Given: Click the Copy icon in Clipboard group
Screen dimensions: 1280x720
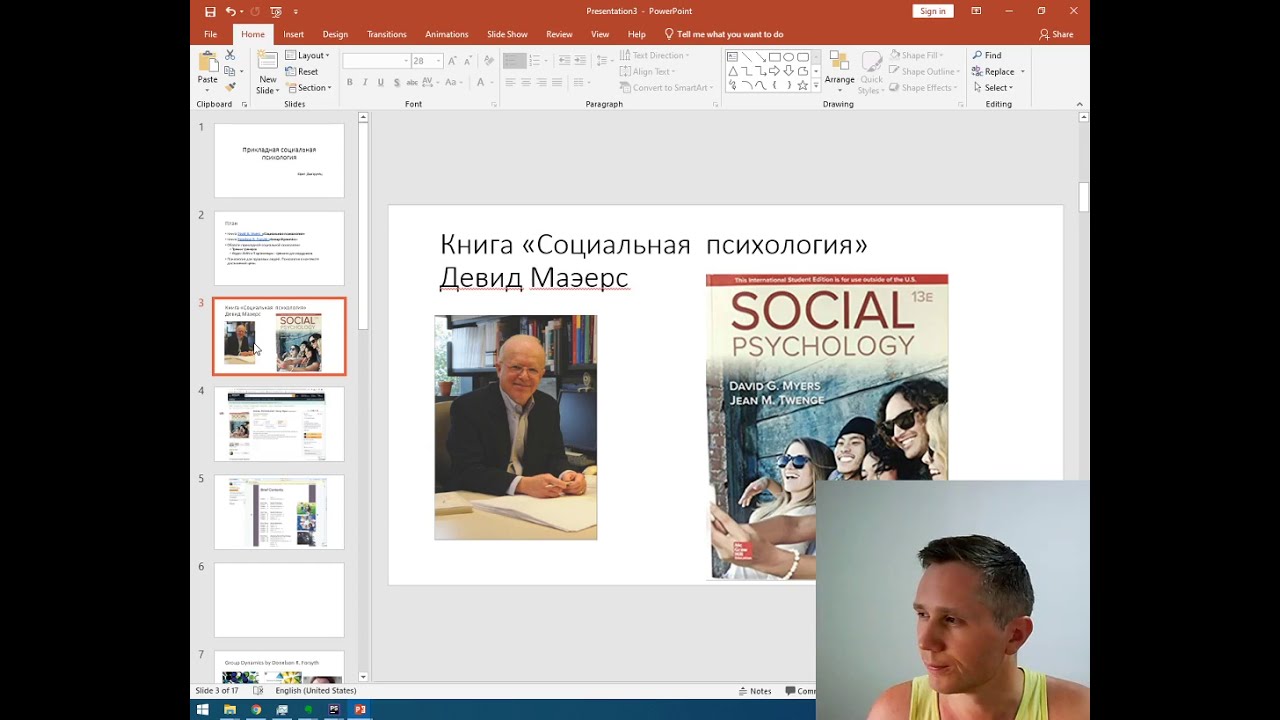Looking at the screenshot, I should [230, 71].
